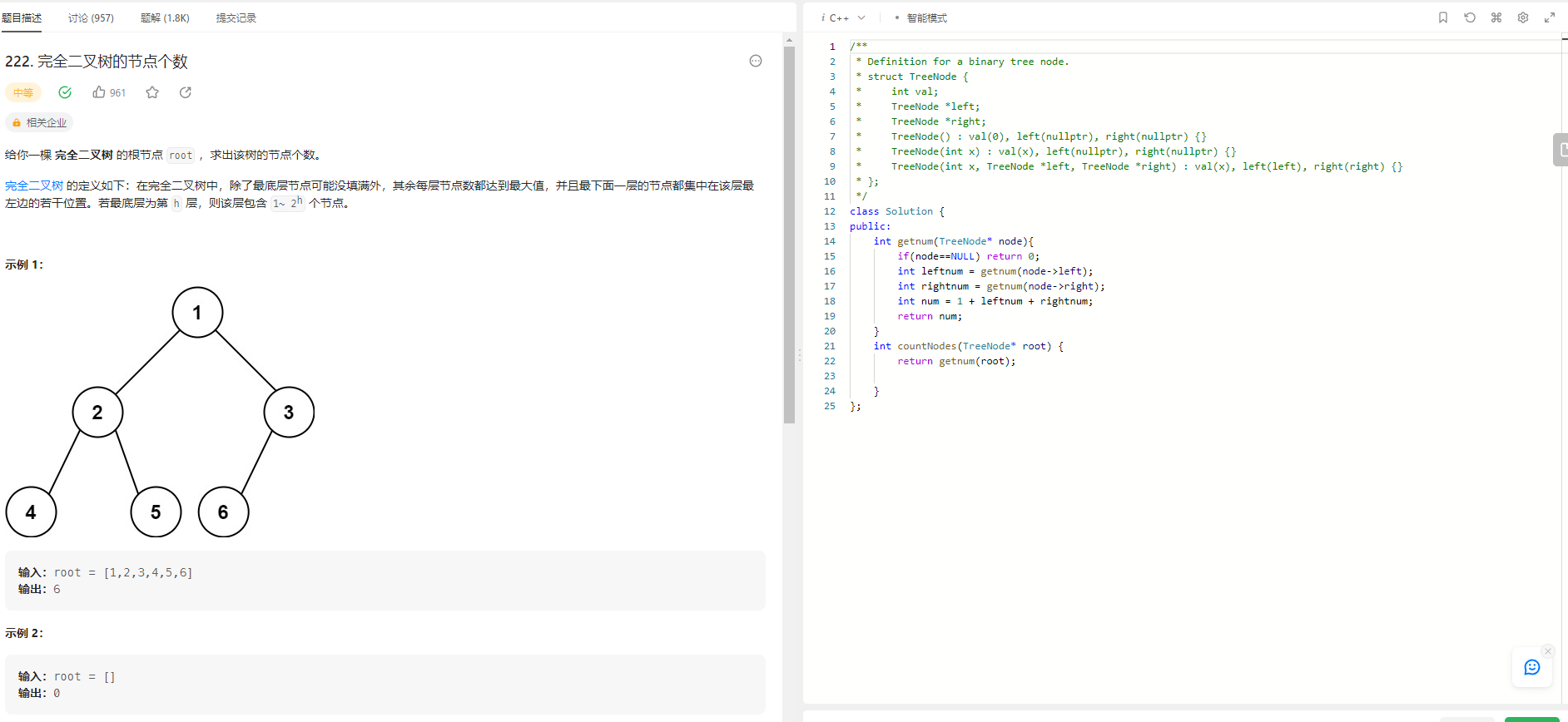Open the feedback chat smiley icon
The image size is (1568, 722).
pyautogui.click(x=1532, y=667)
